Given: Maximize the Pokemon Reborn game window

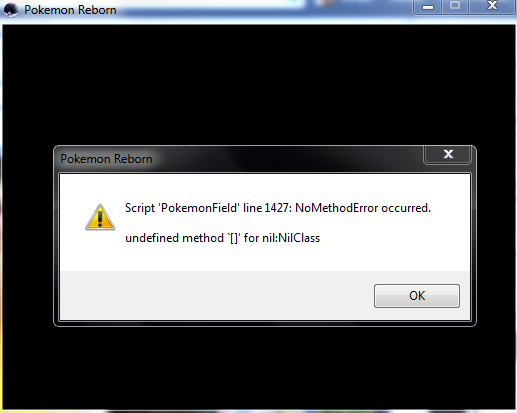Looking at the screenshot, I should pos(455,7).
